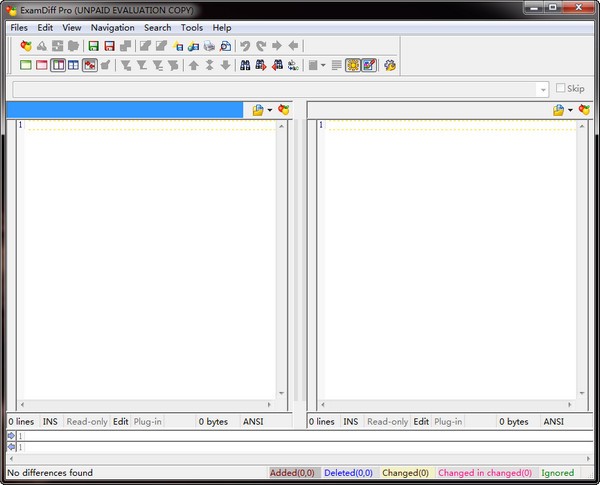Click right pane vertical scrollbar down arrow
This screenshot has height=485, width=600.
582,393
